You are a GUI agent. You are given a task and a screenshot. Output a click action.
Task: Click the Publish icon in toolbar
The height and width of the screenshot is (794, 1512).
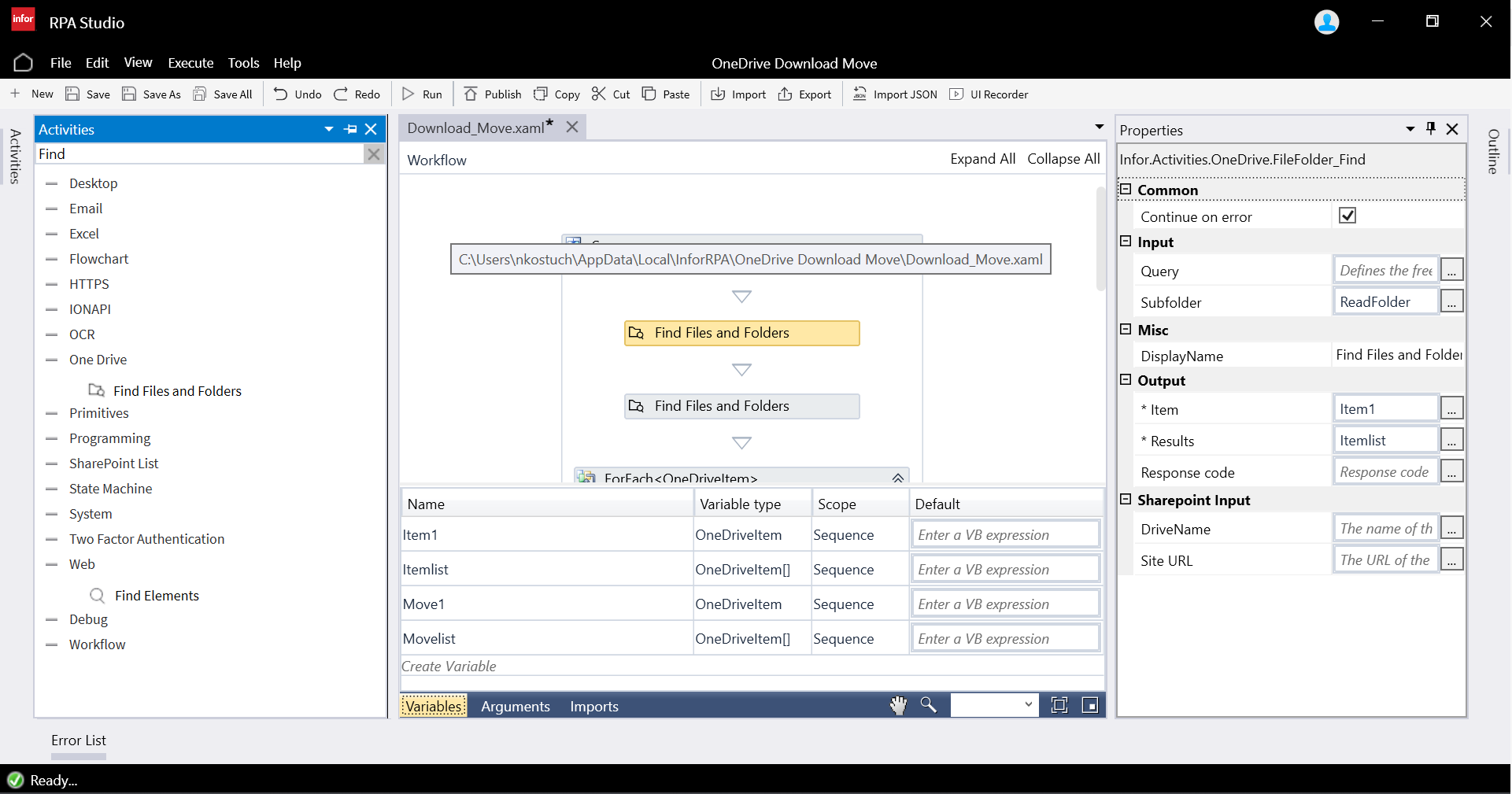click(471, 94)
